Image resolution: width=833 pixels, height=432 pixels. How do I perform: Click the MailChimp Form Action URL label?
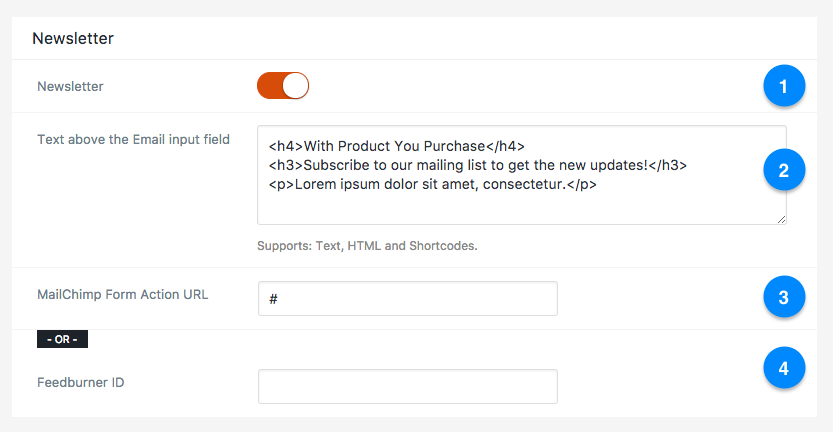point(123,294)
